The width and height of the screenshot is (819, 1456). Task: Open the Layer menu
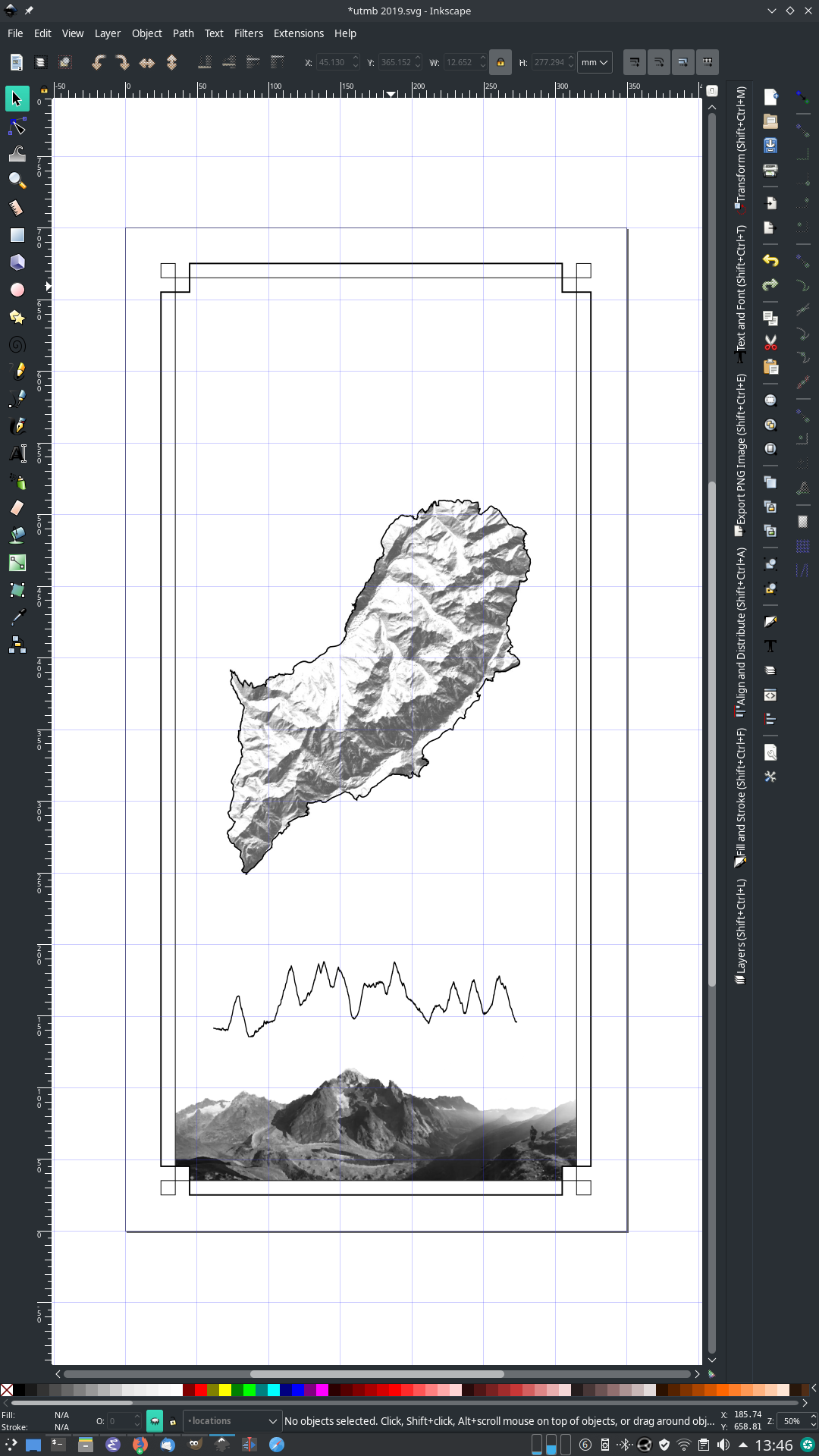(108, 33)
